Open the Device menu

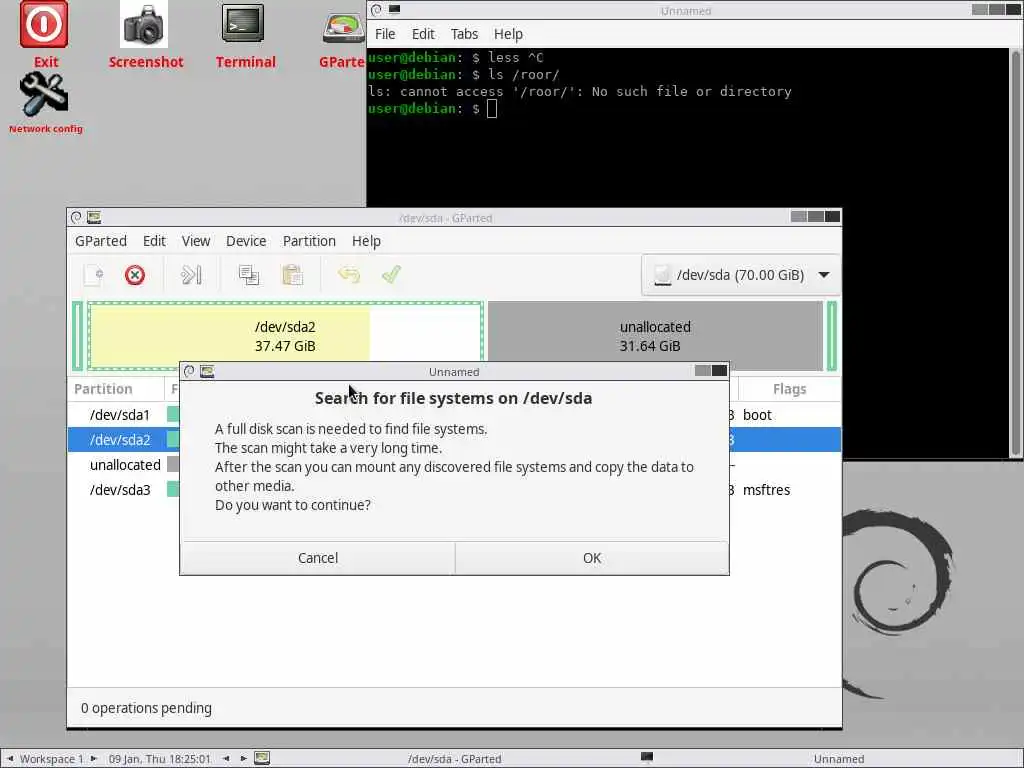click(246, 241)
